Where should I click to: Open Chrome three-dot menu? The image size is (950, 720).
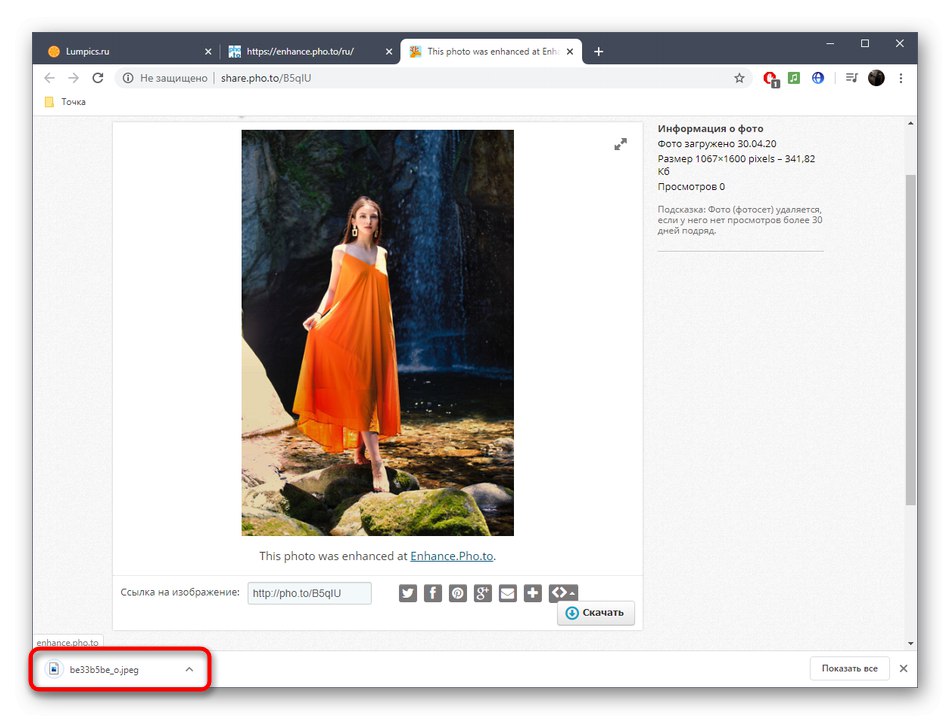click(901, 78)
